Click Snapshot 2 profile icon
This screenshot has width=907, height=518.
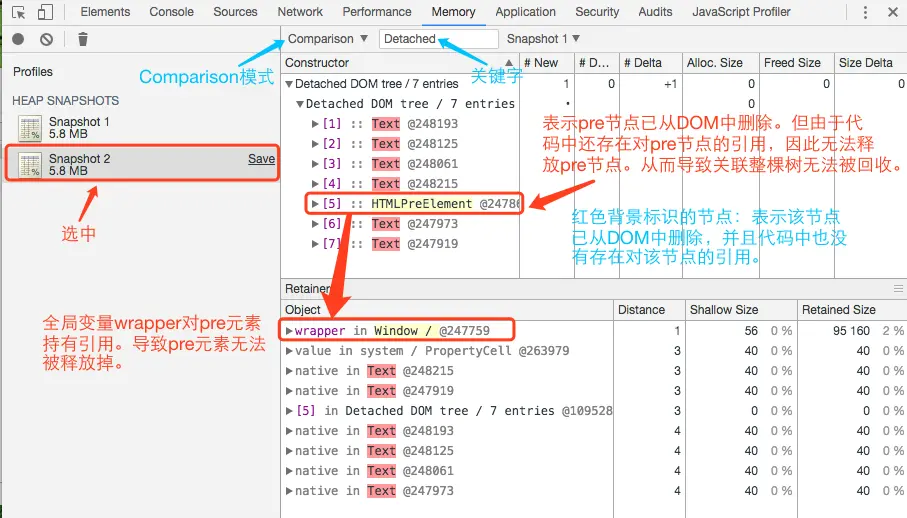pyautogui.click(x=30, y=165)
